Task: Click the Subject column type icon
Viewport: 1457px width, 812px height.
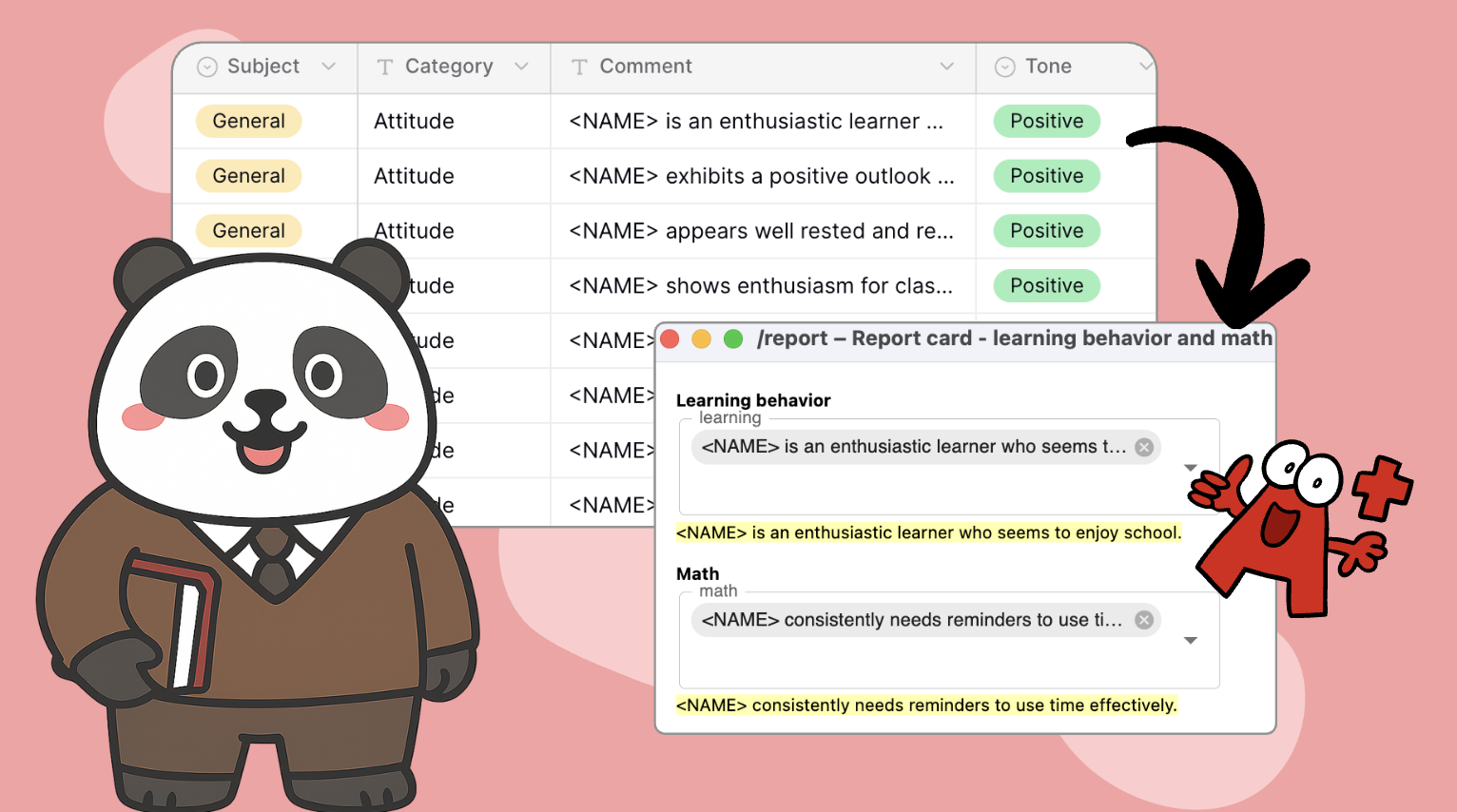Action: click(207, 67)
